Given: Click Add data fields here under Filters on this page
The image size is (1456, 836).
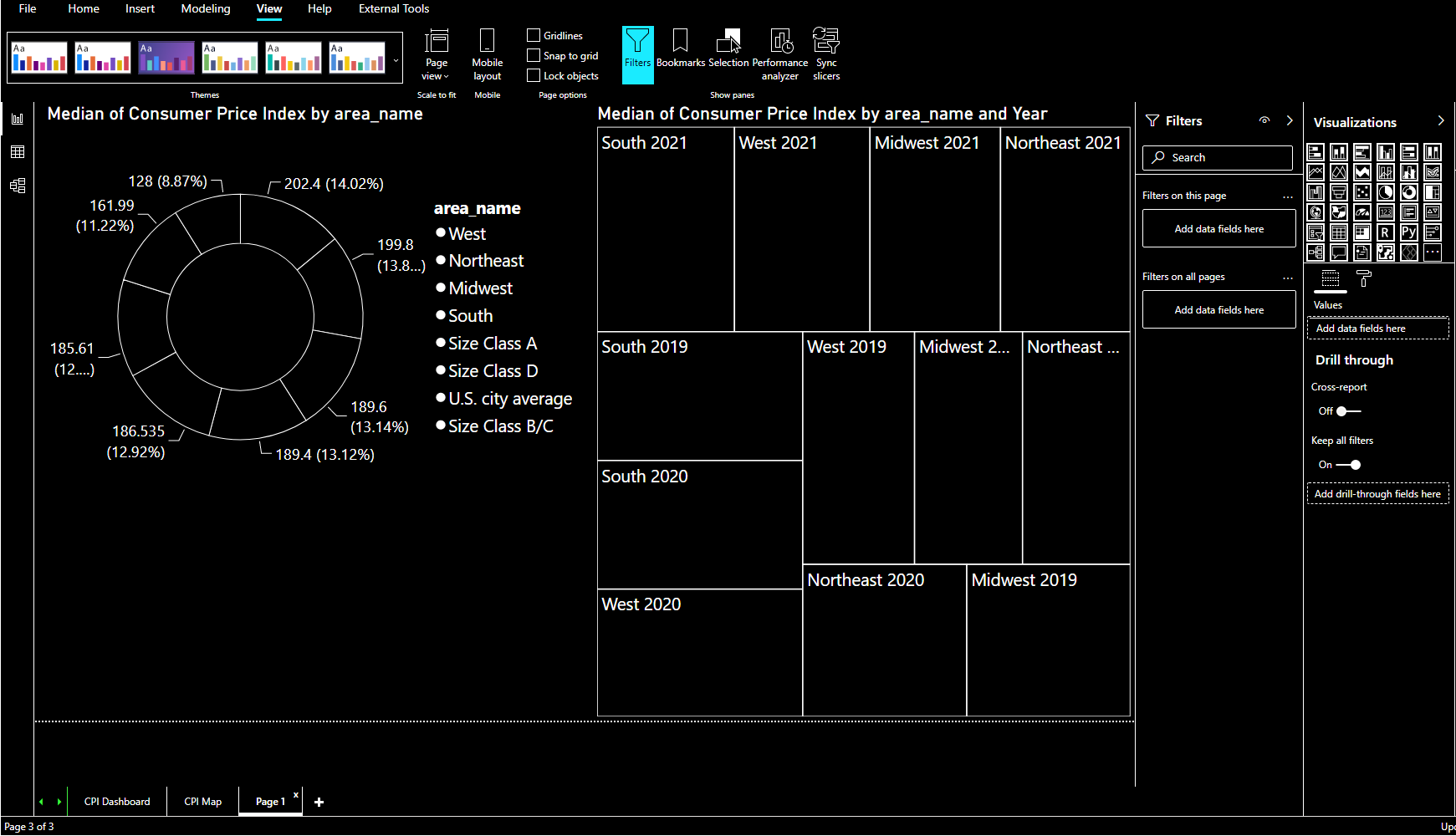Looking at the screenshot, I should [1218, 228].
